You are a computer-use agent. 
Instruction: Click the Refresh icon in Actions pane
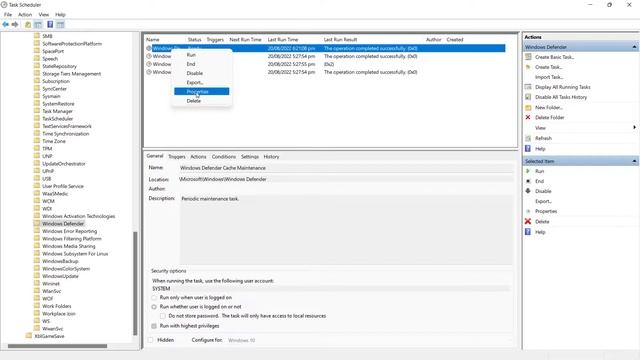point(528,138)
